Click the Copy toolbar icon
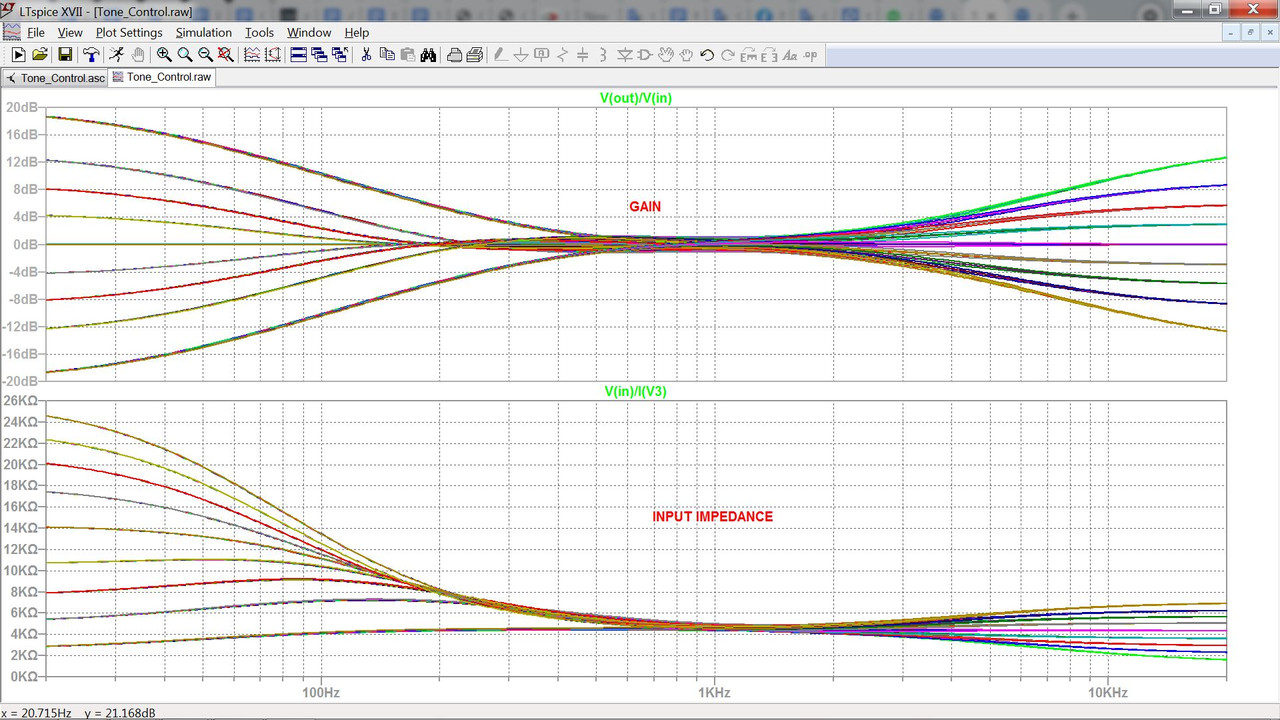Viewport: 1280px width, 720px height. click(387, 55)
